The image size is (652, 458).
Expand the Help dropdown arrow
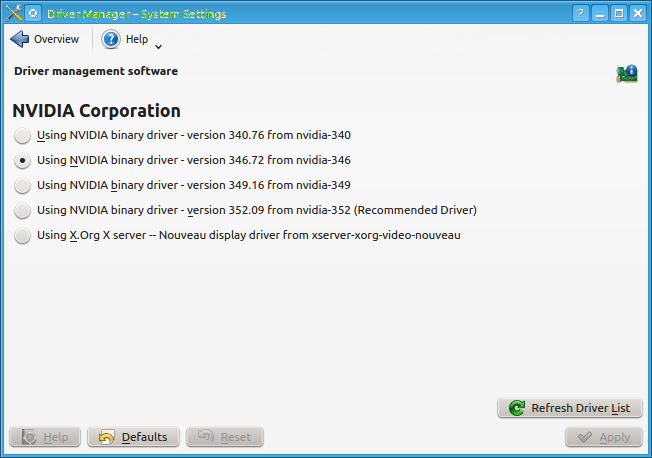pyautogui.click(x=158, y=47)
